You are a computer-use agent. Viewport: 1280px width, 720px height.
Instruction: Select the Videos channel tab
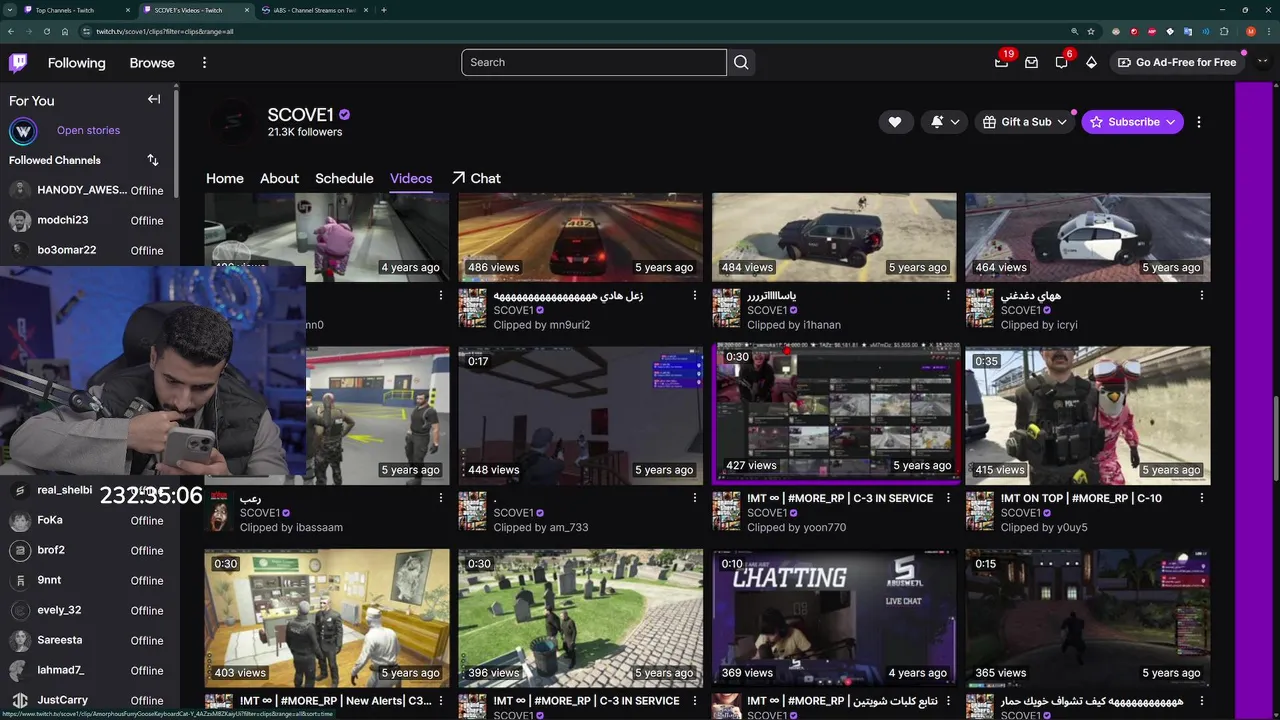click(x=411, y=178)
